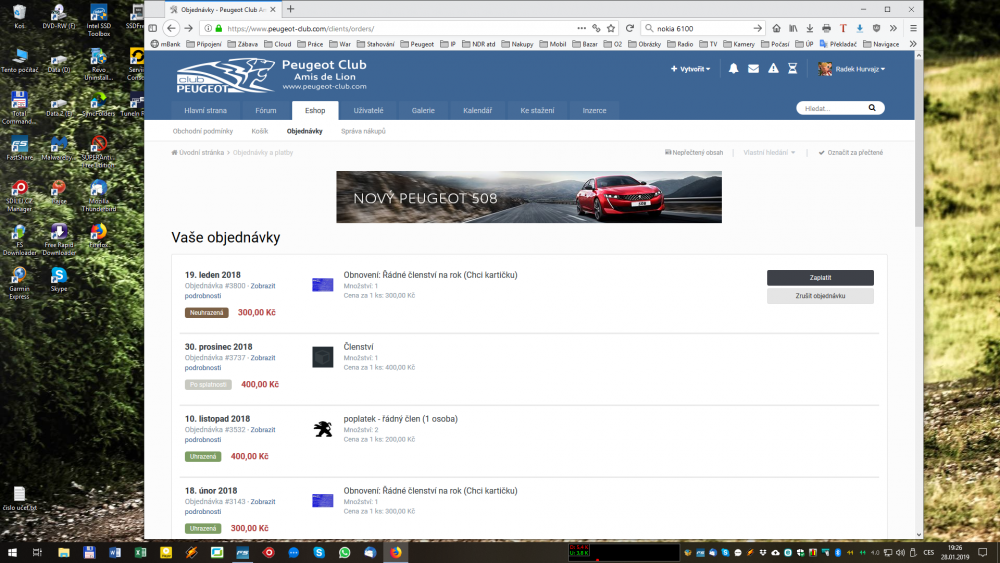Reload the page with refresh icon
This screenshot has width=1000, height=563.
pyautogui.click(x=629, y=28)
